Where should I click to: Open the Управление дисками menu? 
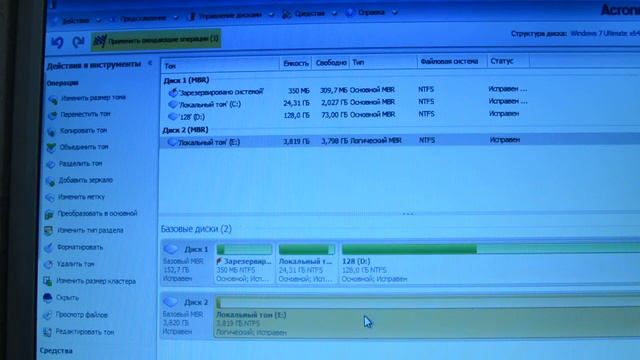(x=231, y=16)
